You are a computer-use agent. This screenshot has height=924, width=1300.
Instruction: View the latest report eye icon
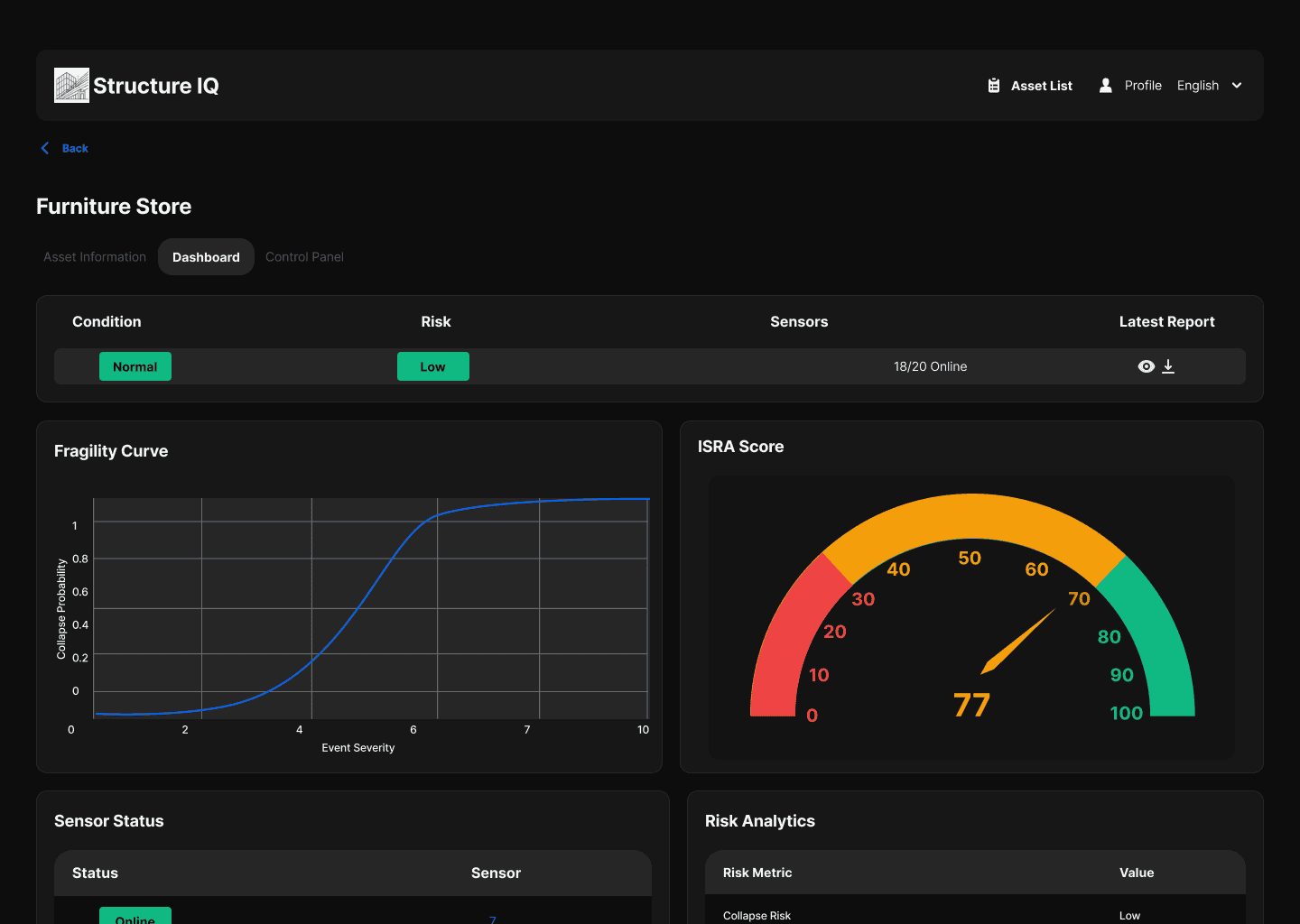[x=1147, y=366]
